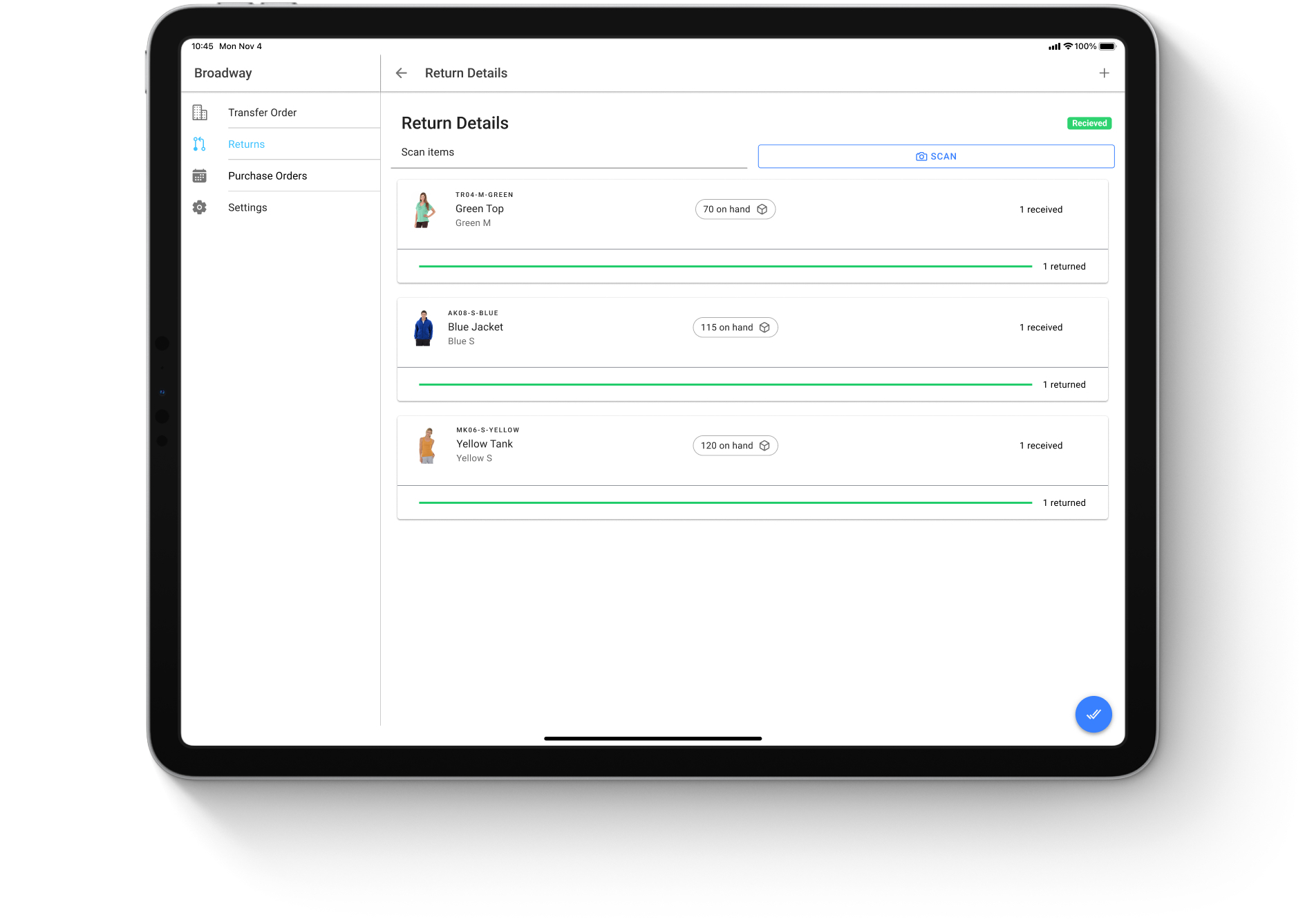
Task: Click the package icon next to Green Top's stock
Action: pos(762,209)
